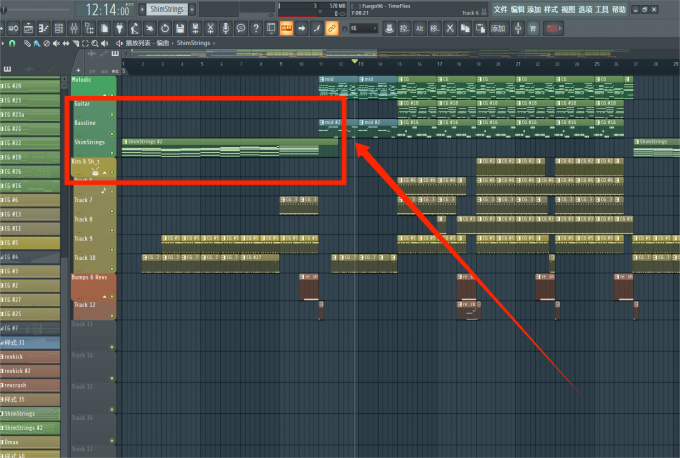The image size is (680, 458).
Task: Open the 工具 (Tools) menu
Action: pos(601,9)
